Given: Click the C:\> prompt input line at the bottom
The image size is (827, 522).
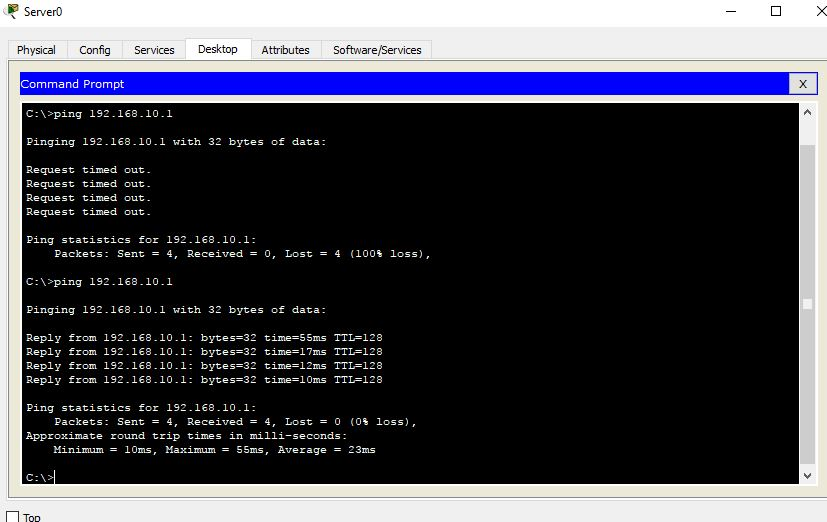Looking at the screenshot, I should [41, 477].
